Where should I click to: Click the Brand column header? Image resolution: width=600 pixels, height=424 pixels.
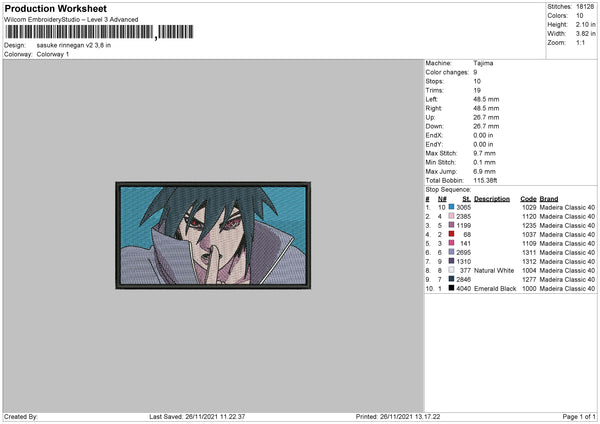pos(549,199)
